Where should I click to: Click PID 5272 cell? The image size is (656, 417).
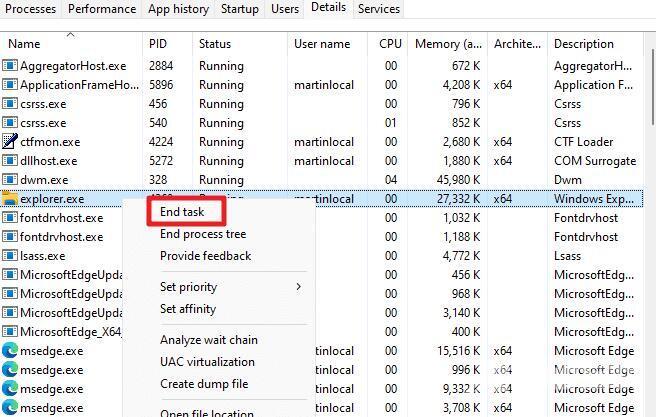click(x=161, y=161)
